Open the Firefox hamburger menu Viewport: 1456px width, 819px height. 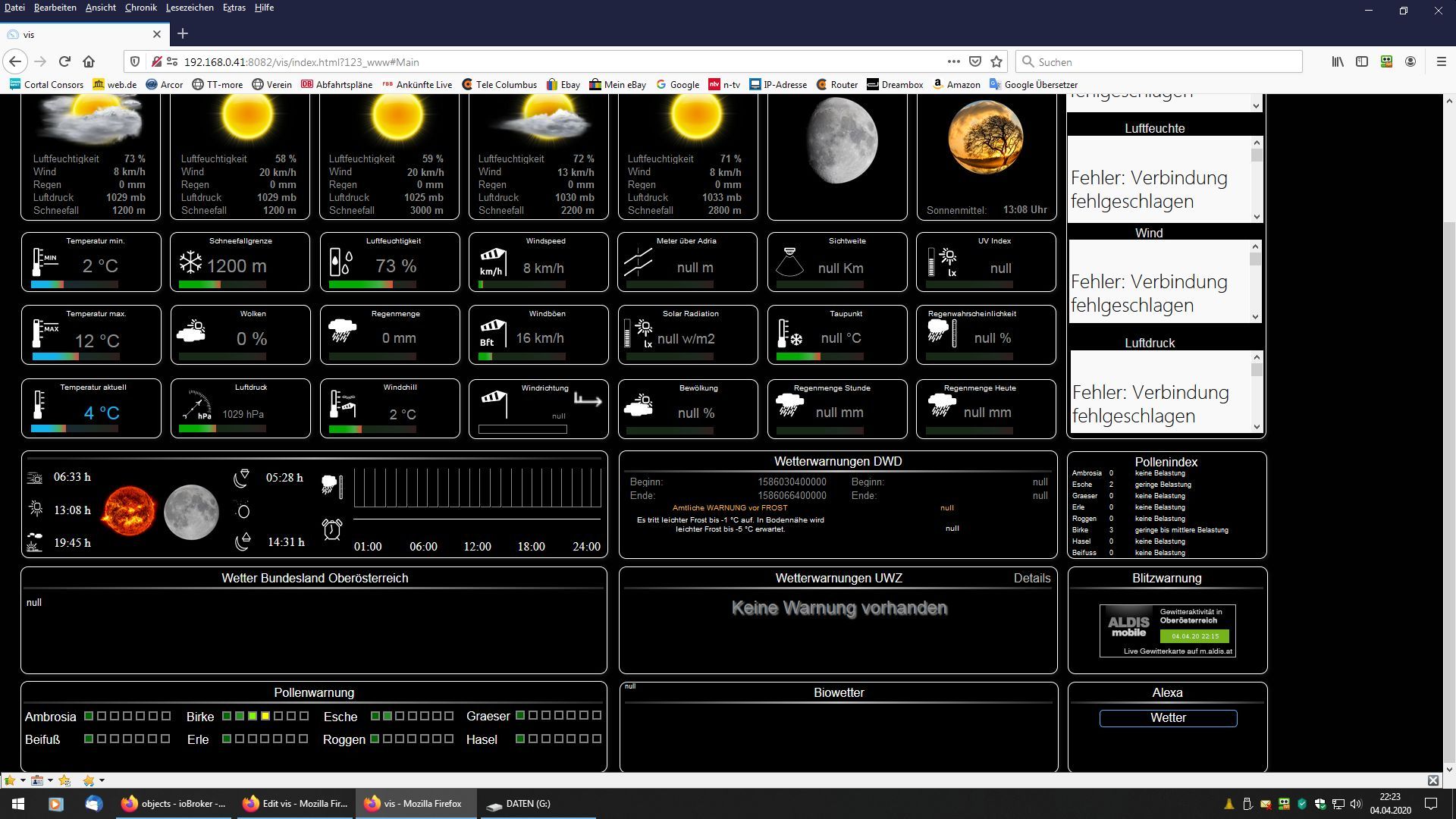click(1441, 61)
